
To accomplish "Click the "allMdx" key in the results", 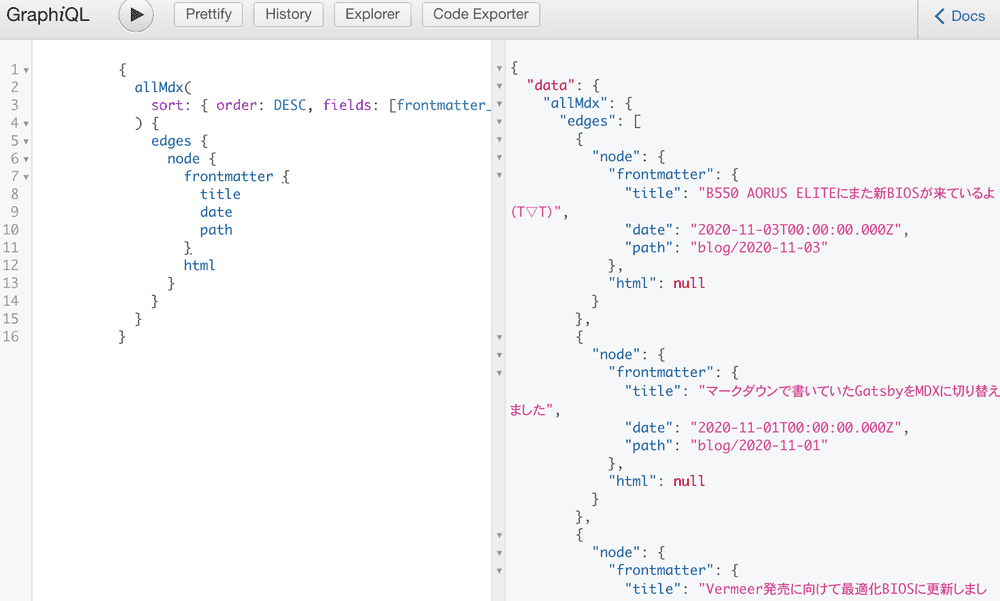I will (575, 103).
